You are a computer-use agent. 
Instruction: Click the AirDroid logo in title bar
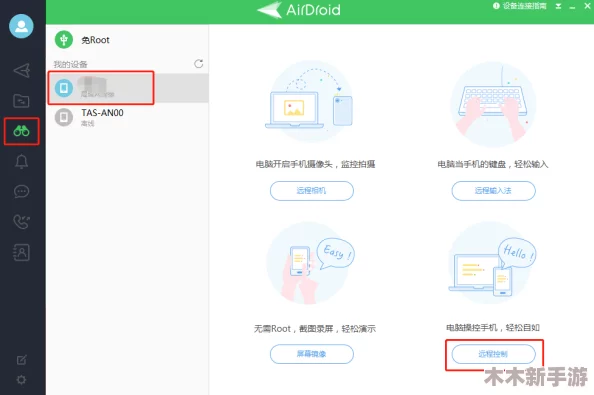(299, 10)
